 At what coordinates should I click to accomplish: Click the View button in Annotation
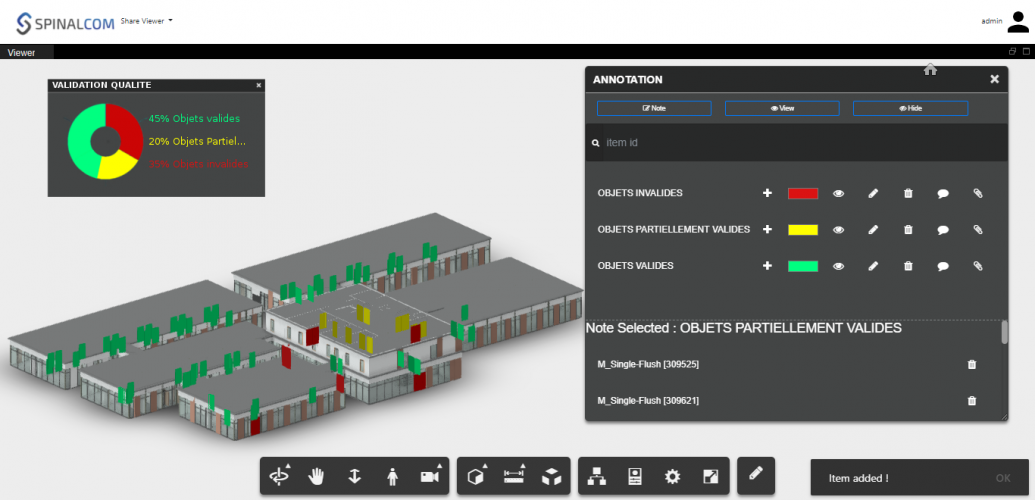[x=782, y=108]
